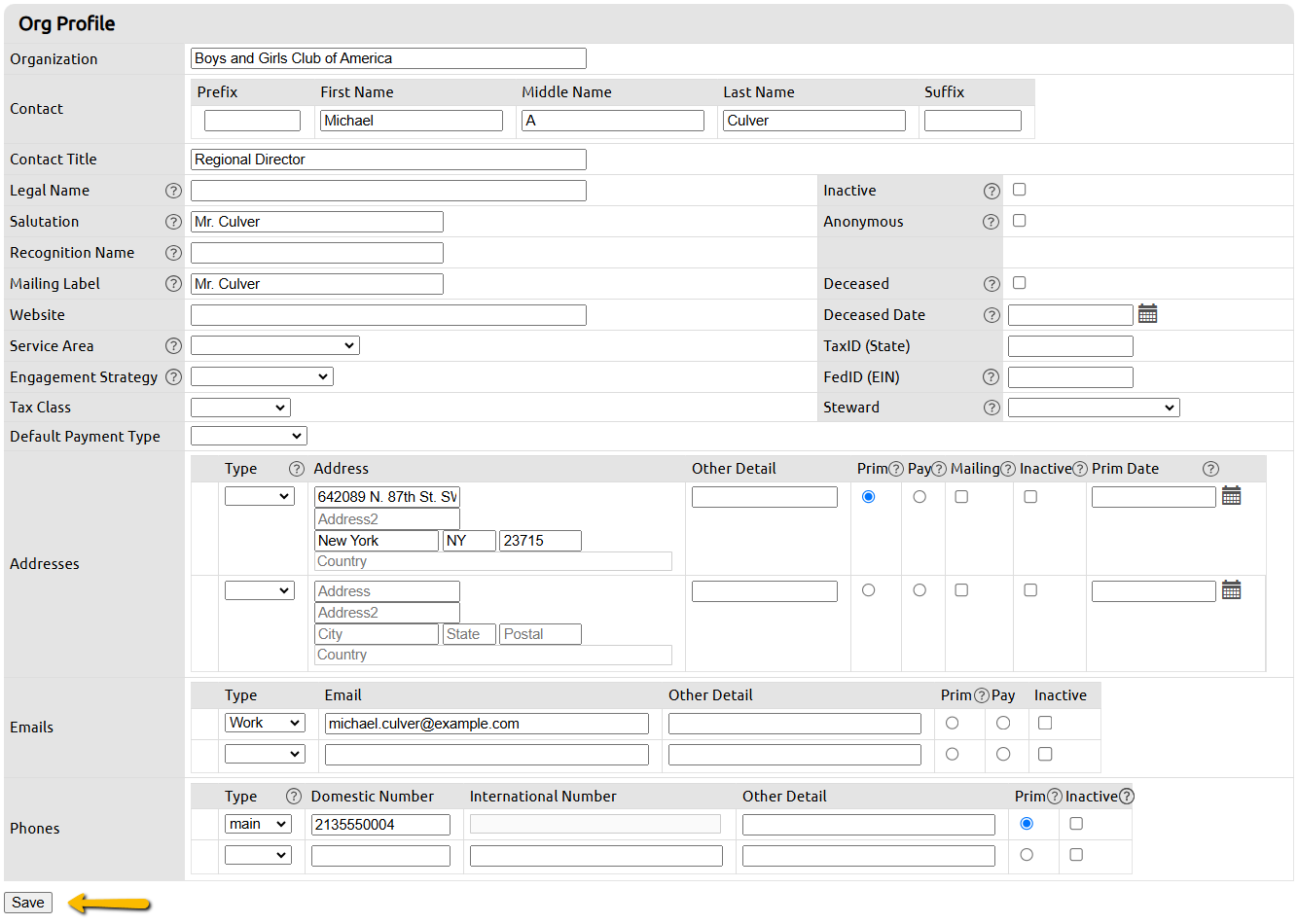
Task: Click the Website input field
Action: click(388, 315)
